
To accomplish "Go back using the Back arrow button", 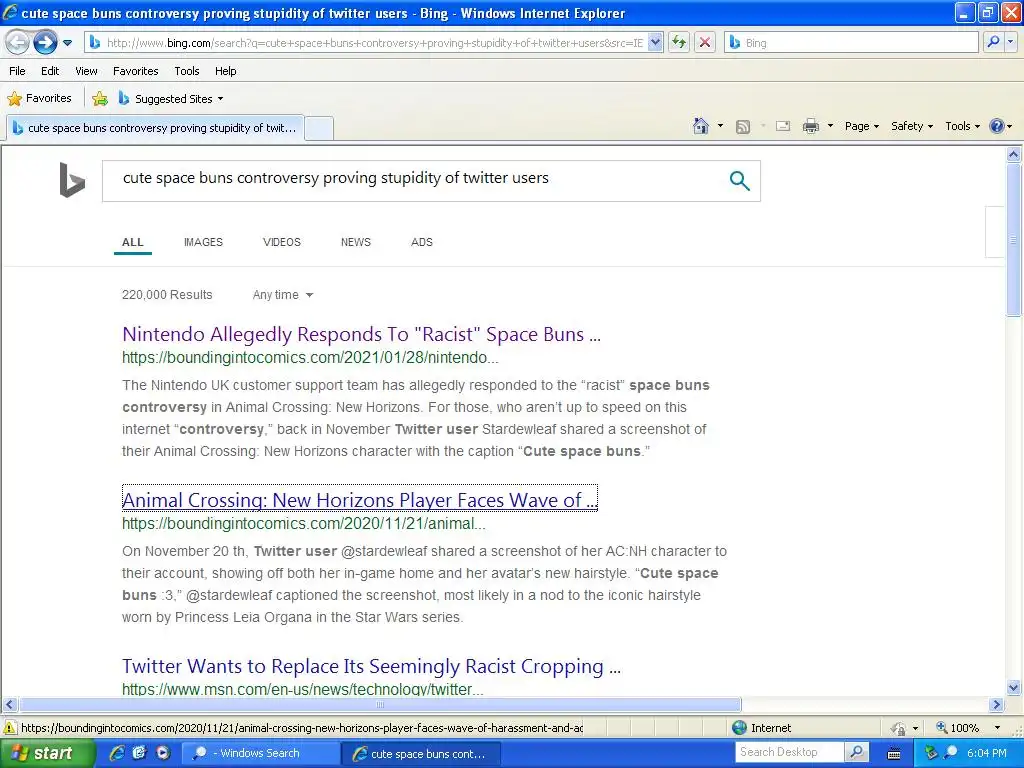I will (17, 43).
